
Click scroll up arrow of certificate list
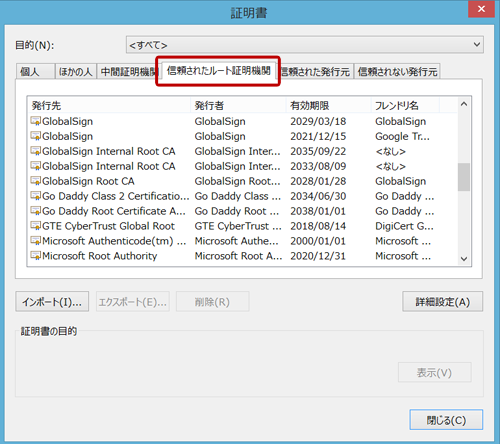(x=464, y=104)
